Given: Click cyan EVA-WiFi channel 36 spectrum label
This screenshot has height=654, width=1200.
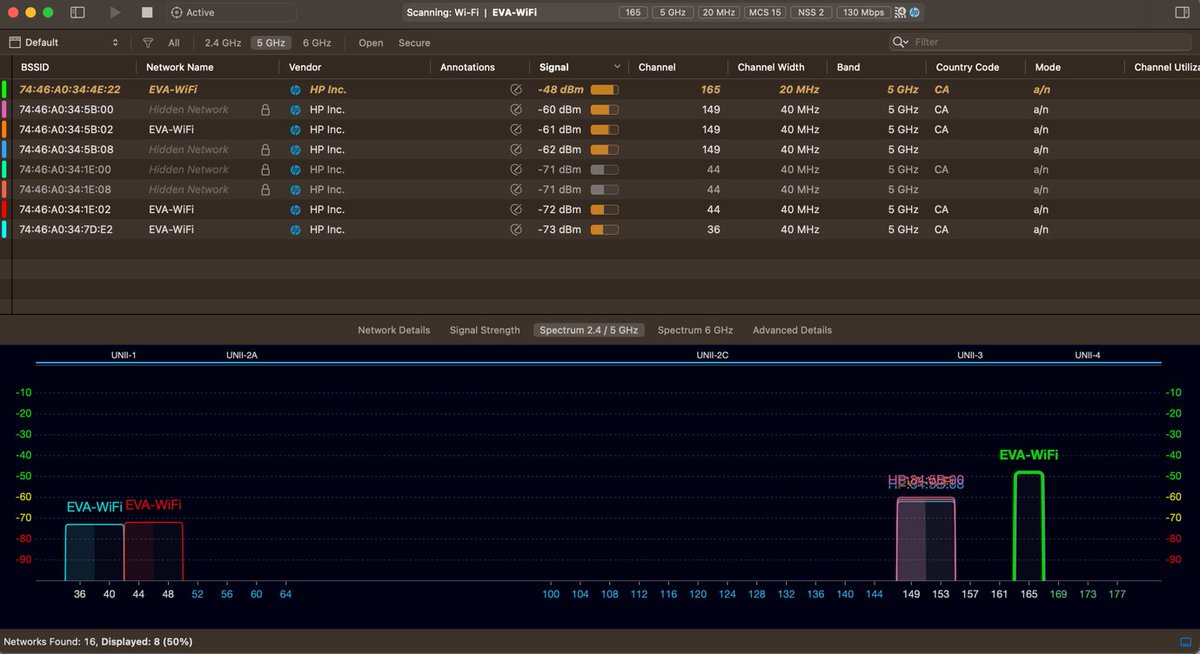Looking at the screenshot, I should pyautogui.click(x=95, y=507).
